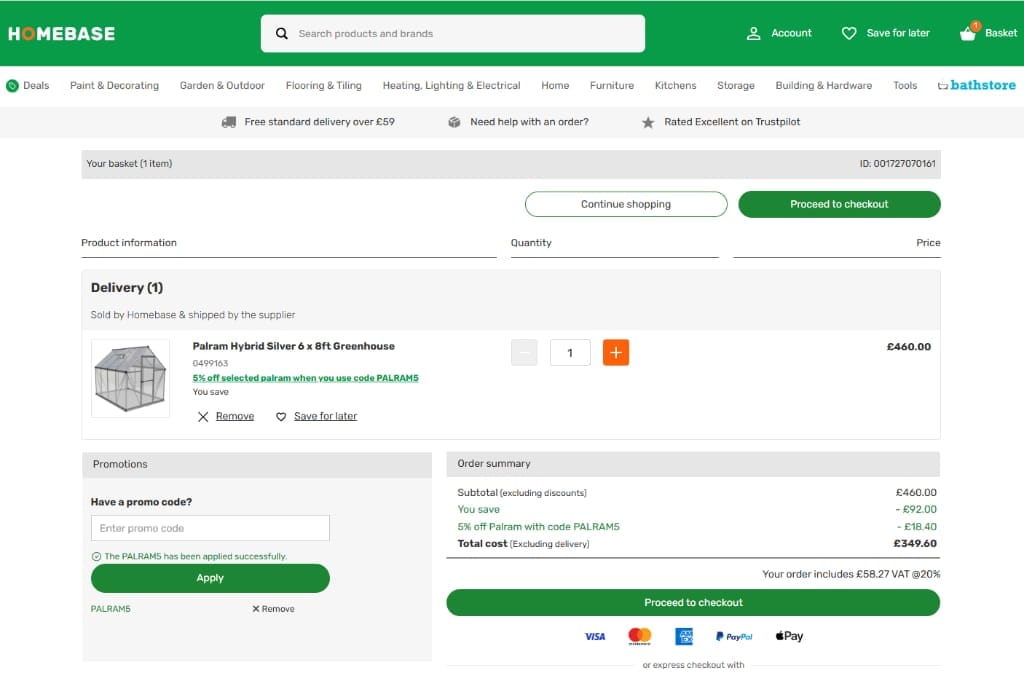Viewport: 1024px width, 684px height.
Task: Click the delivery truck icon
Action: pos(229,122)
